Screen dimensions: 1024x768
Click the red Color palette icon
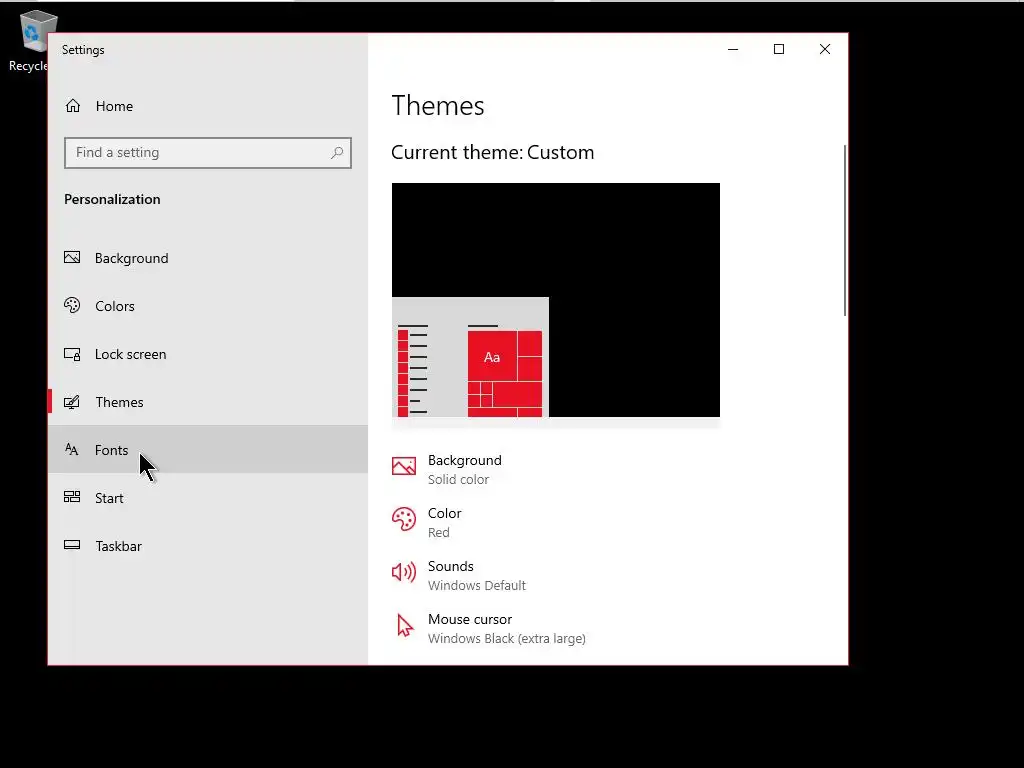(x=404, y=519)
